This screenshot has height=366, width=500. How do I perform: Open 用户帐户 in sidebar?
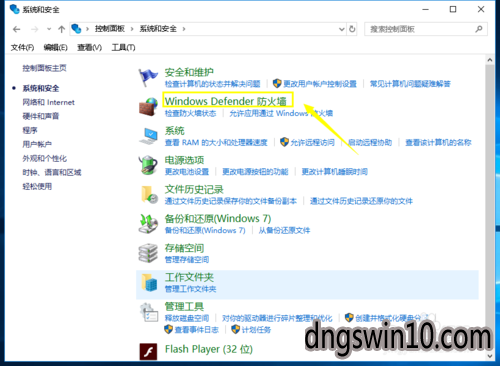coord(37,144)
